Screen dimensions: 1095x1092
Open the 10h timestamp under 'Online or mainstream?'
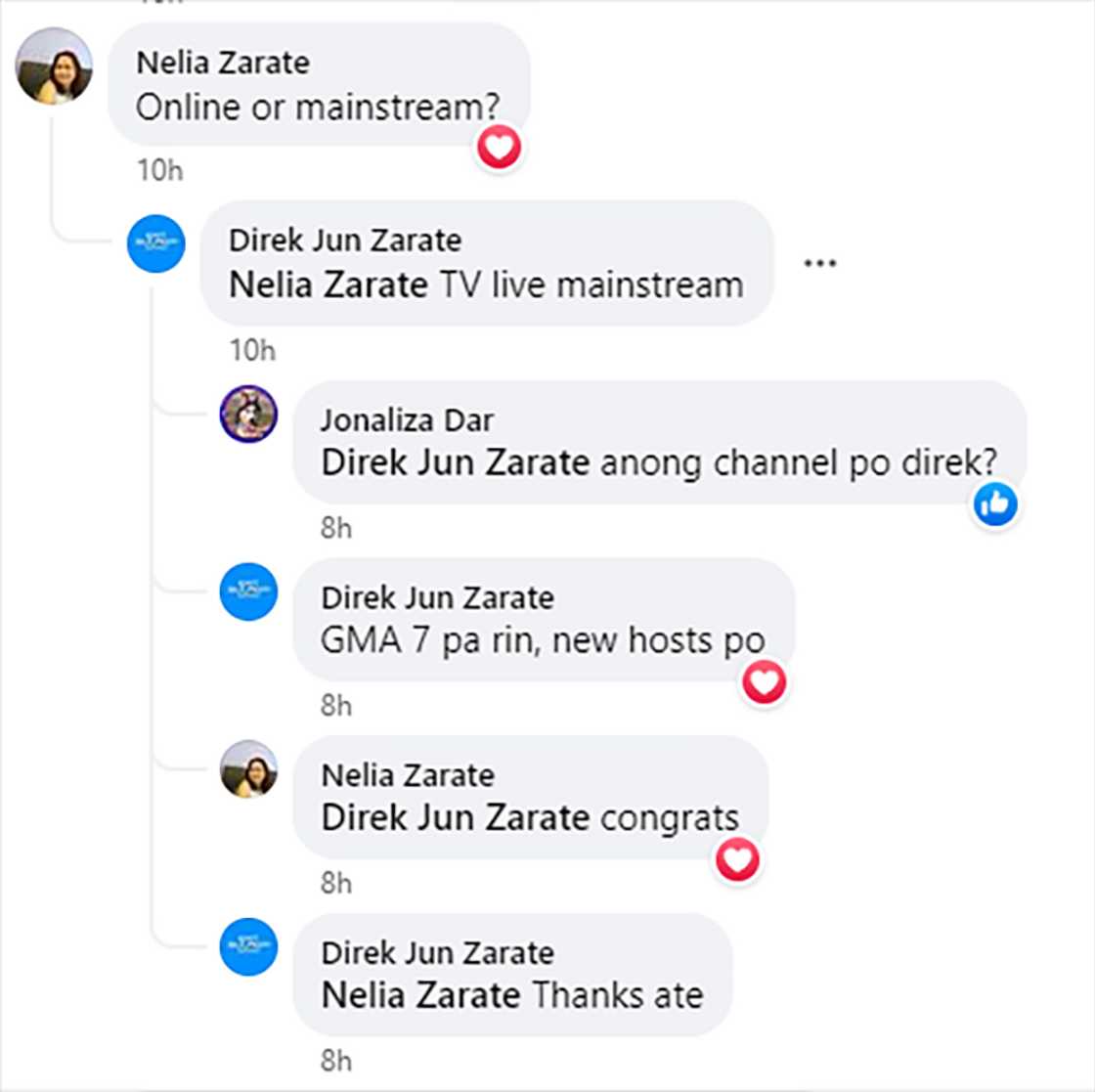tap(160, 170)
